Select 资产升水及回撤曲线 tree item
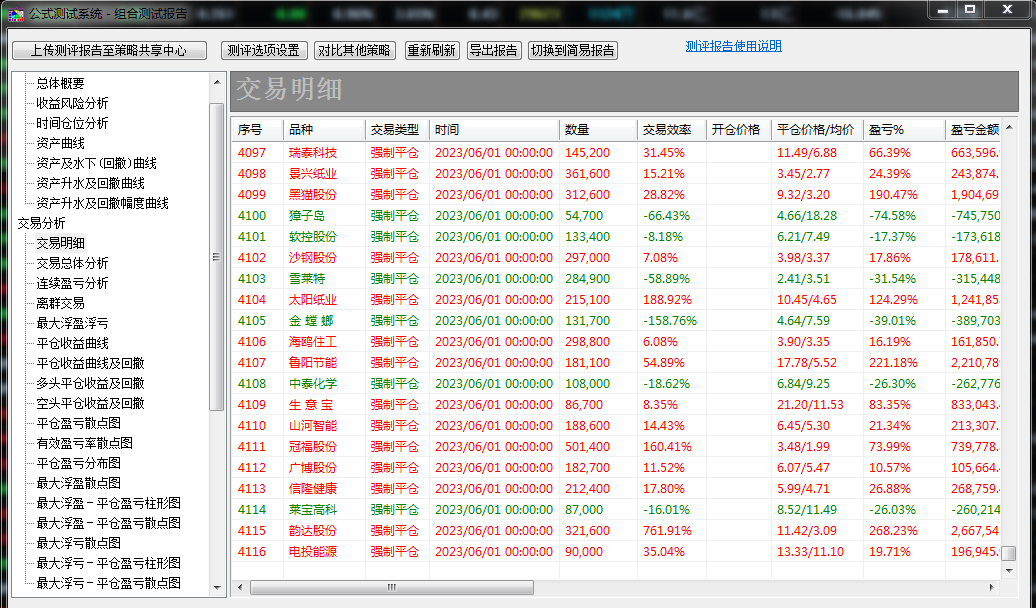 pyautogui.click(x=91, y=183)
